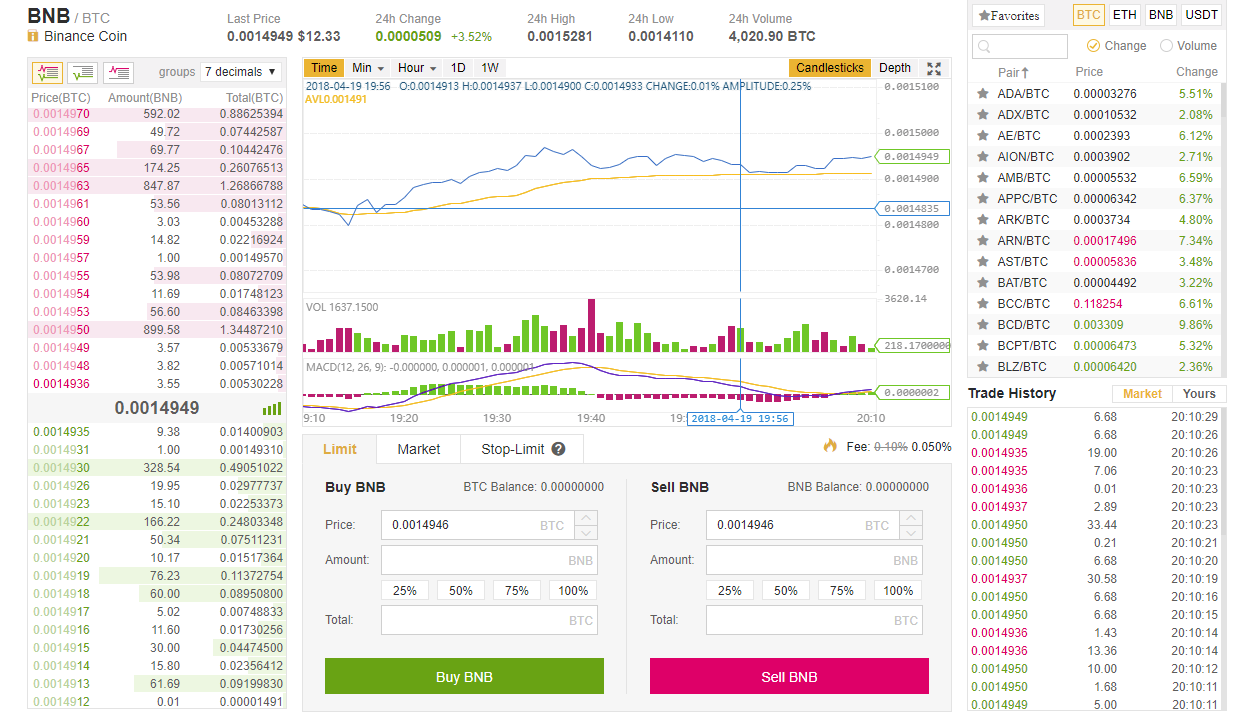Star the BAT/BTC pair
Image resolution: width=1259 pixels, height=726 pixels.
coord(983,282)
